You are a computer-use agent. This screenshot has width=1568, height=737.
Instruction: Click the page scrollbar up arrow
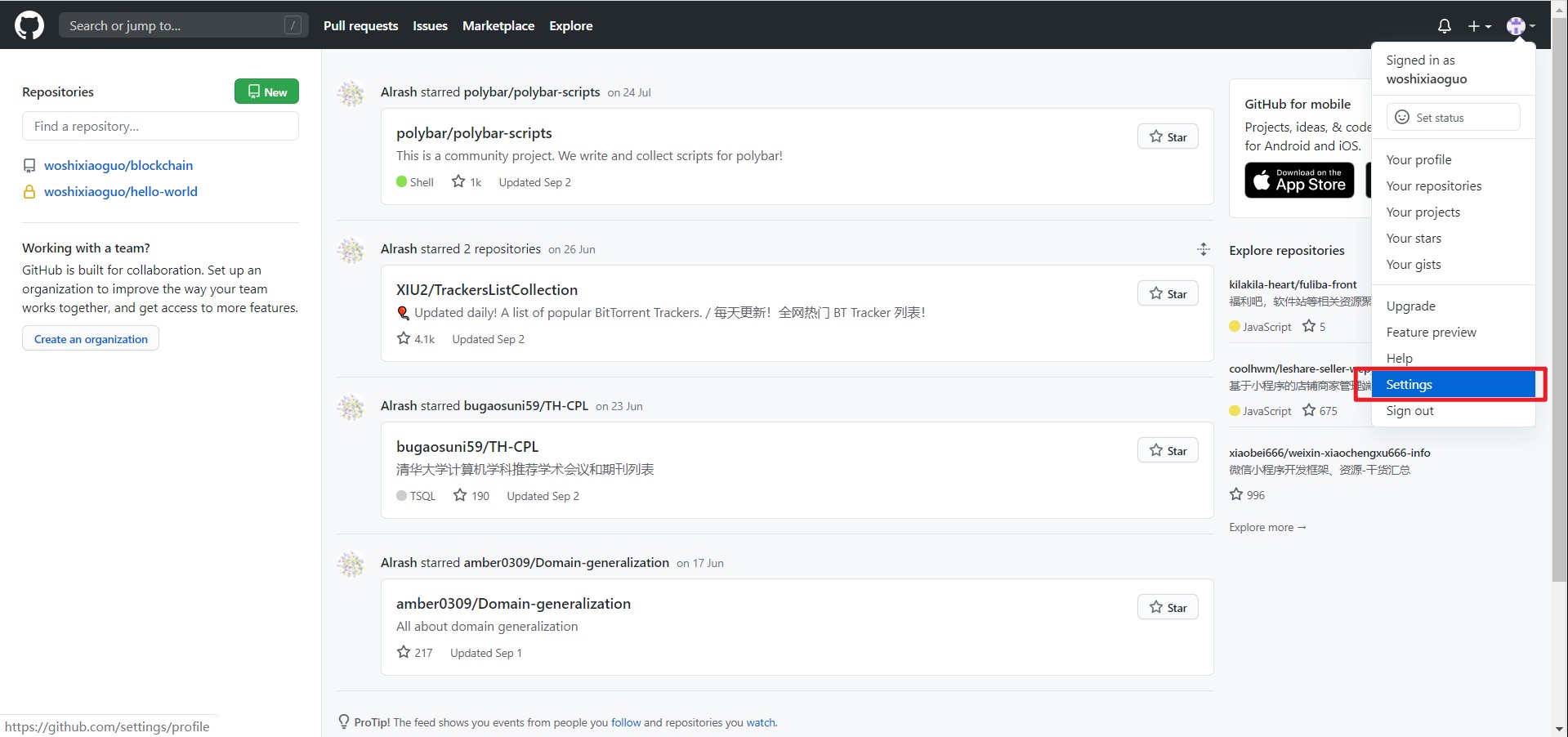pyautogui.click(x=1559, y=8)
